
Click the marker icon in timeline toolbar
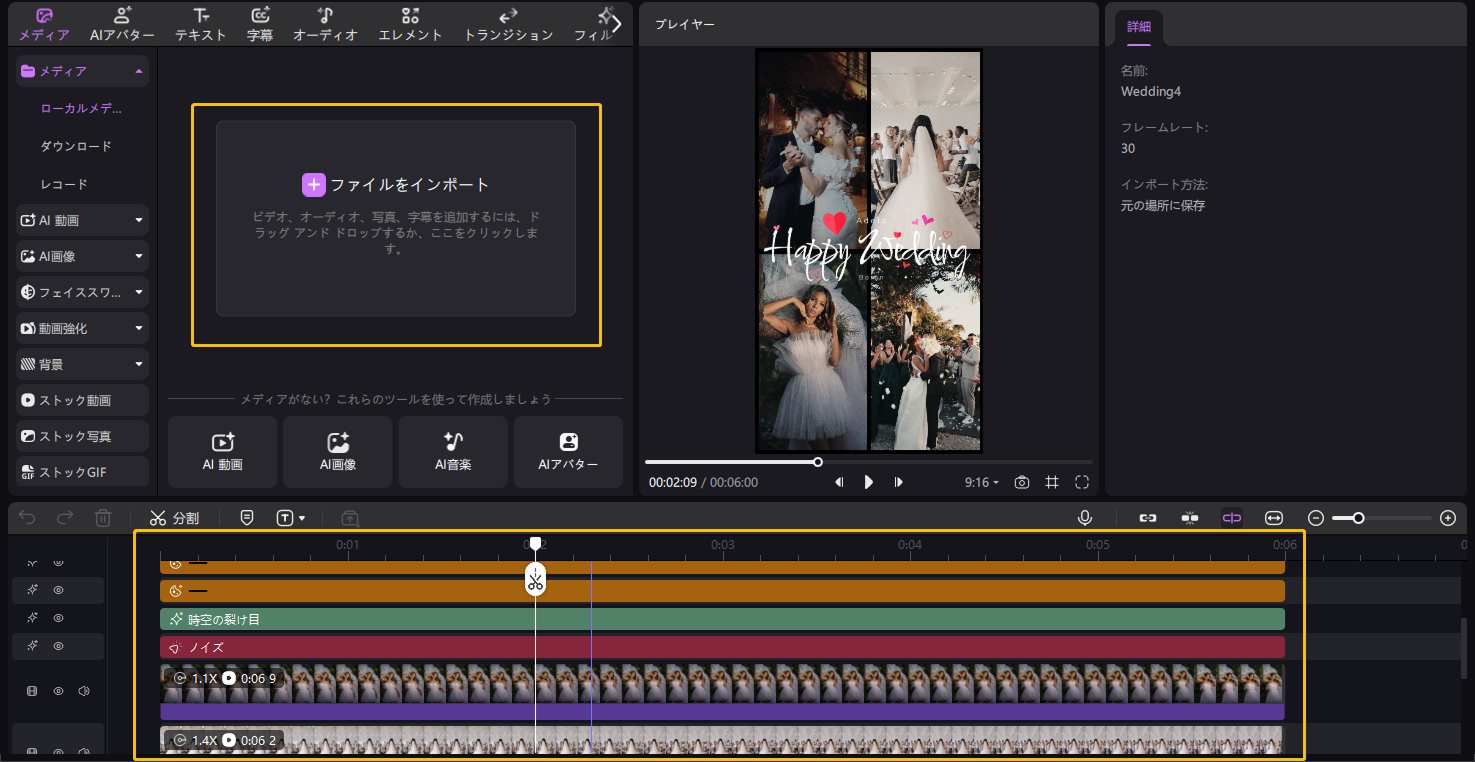point(247,518)
